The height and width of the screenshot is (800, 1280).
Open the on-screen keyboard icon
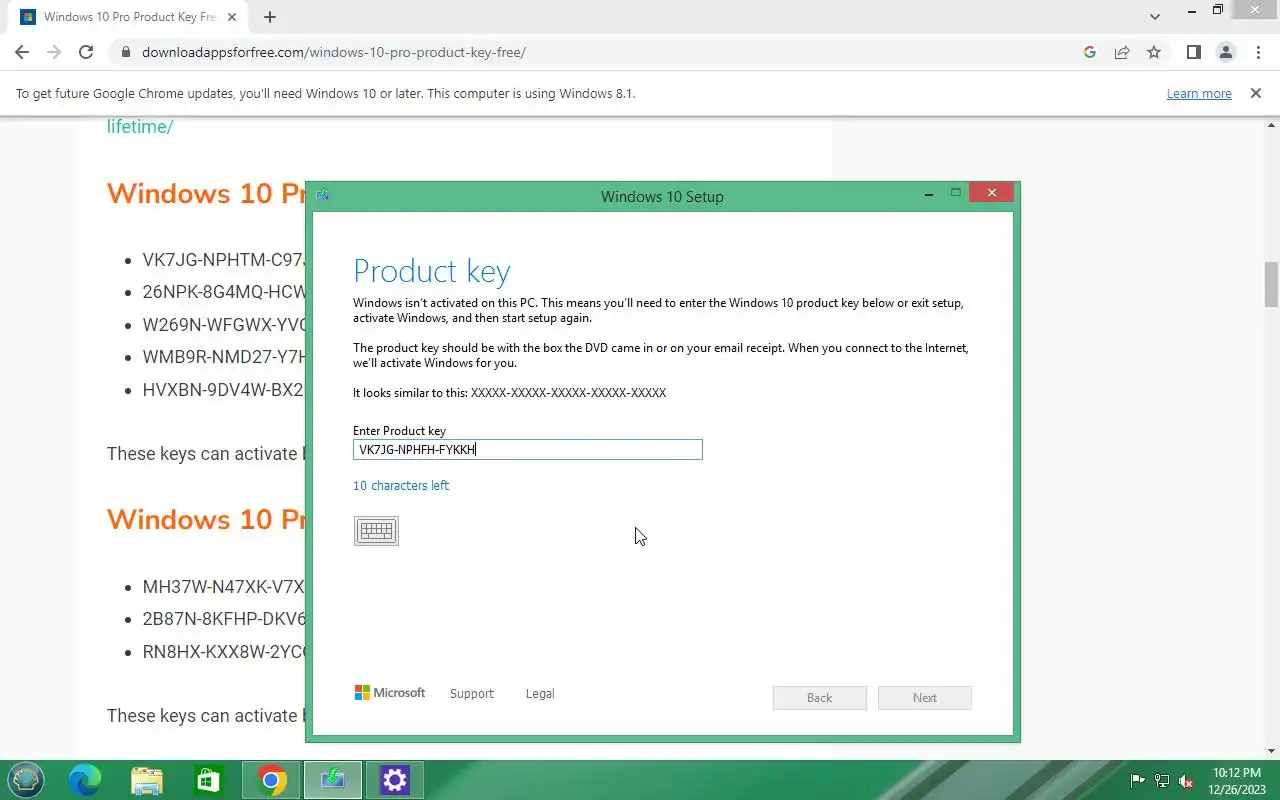point(376,531)
